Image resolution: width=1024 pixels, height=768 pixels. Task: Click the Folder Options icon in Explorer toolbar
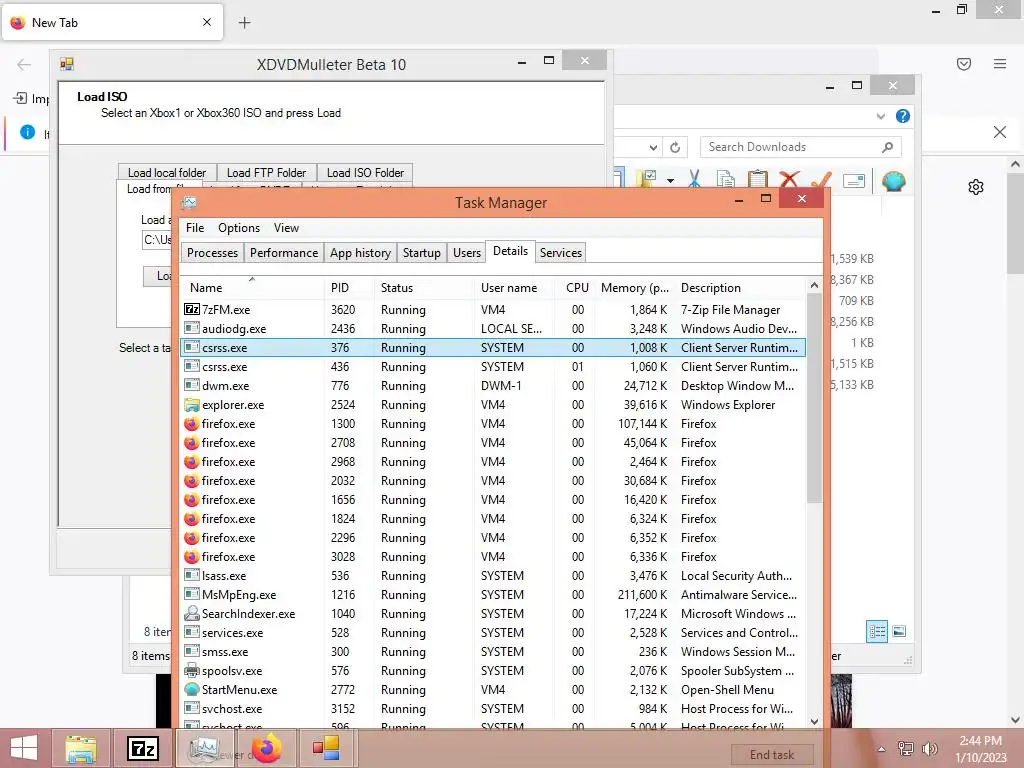648,178
